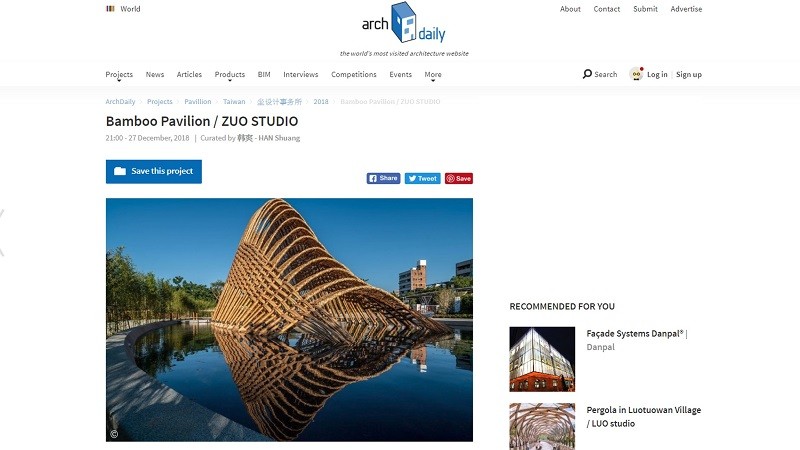800x450 pixels.
Task: Save the image to Pinterest
Action: point(459,179)
